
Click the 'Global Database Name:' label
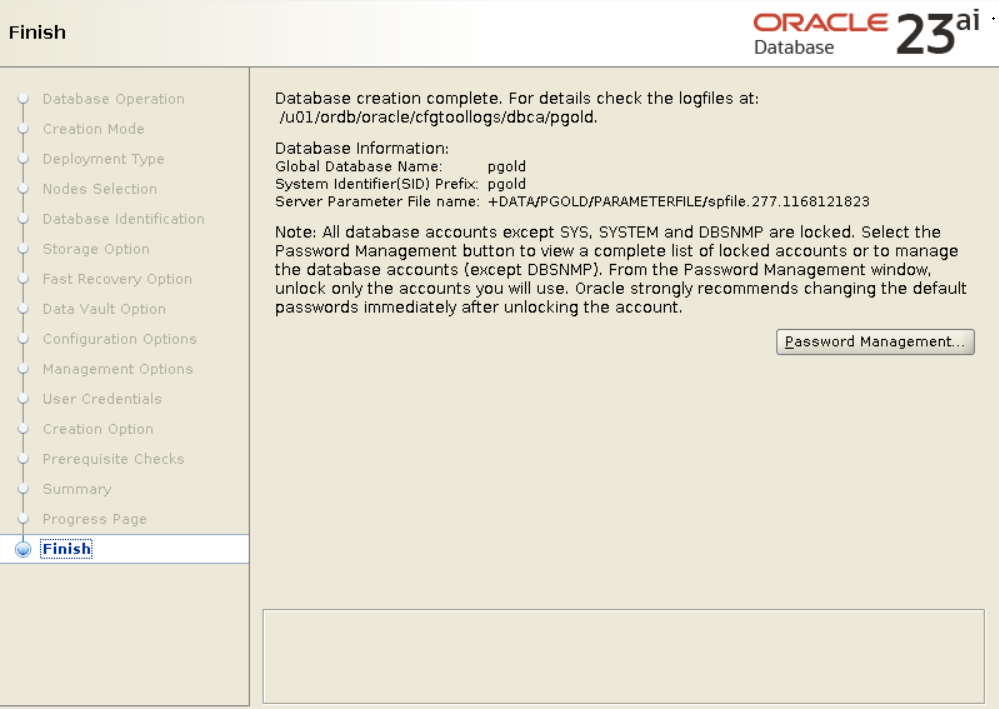click(x=358, y=166)
